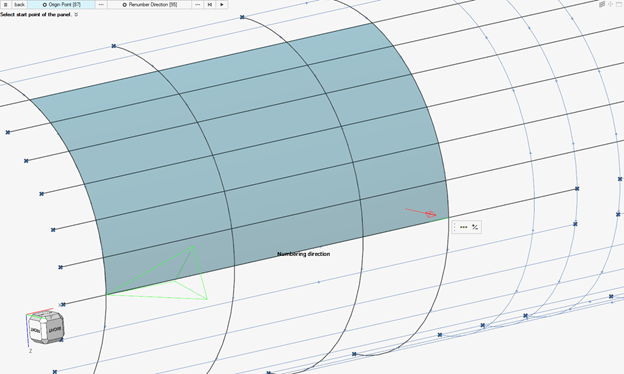Click the view layout icon top right
Image resolution: width=624 pixels, height=374 pixels.
(x=602, y=4)
